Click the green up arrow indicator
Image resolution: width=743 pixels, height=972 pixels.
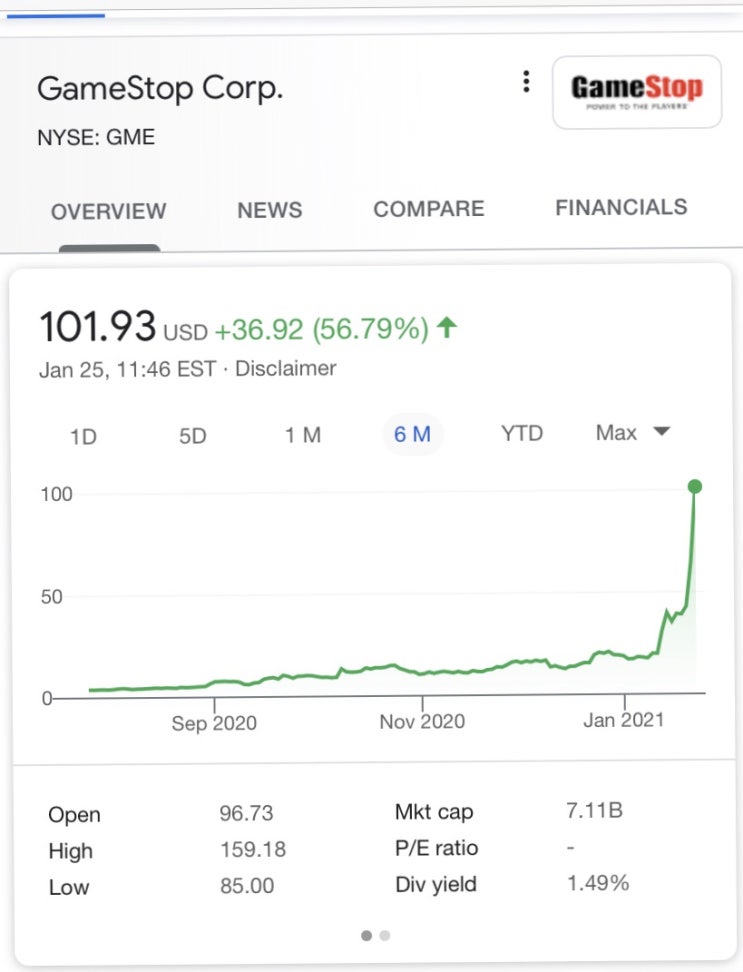pos(447,327)
